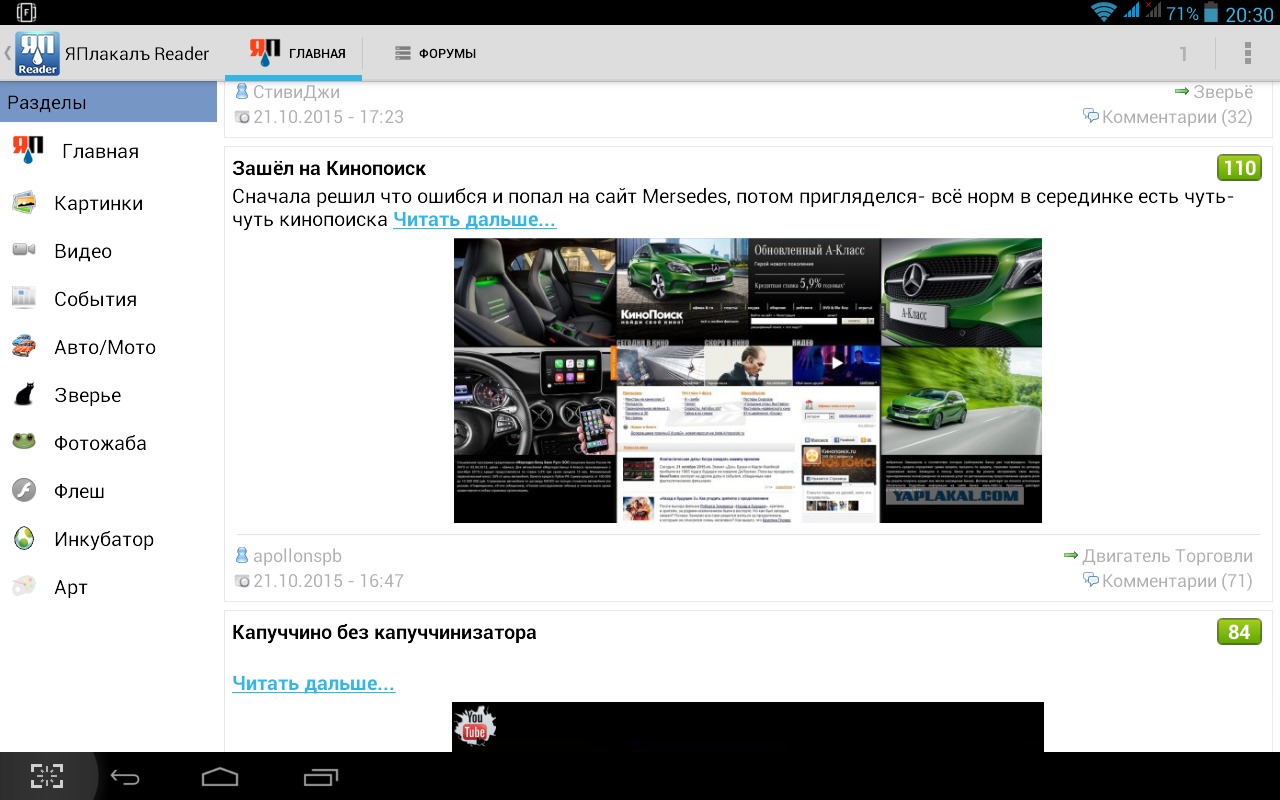Open the Авто/Мото car icon
Screen dimensions: 1280x800
24,347
